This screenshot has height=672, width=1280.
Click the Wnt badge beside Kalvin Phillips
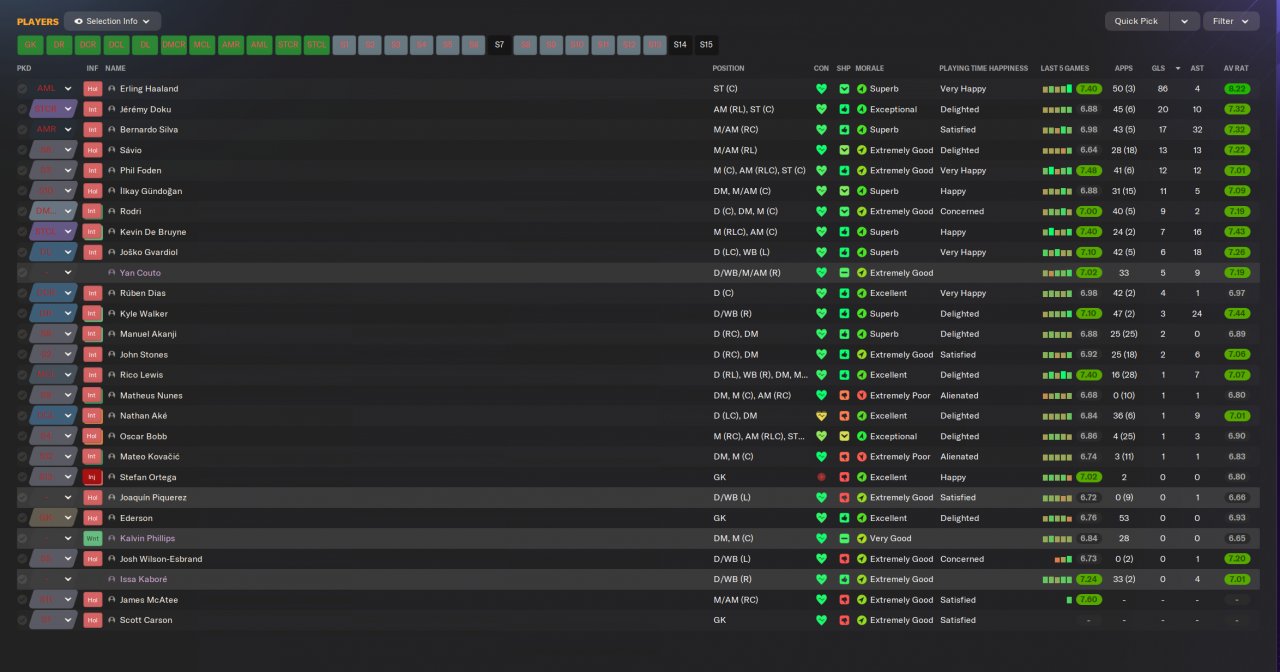[x=93, y=538]
